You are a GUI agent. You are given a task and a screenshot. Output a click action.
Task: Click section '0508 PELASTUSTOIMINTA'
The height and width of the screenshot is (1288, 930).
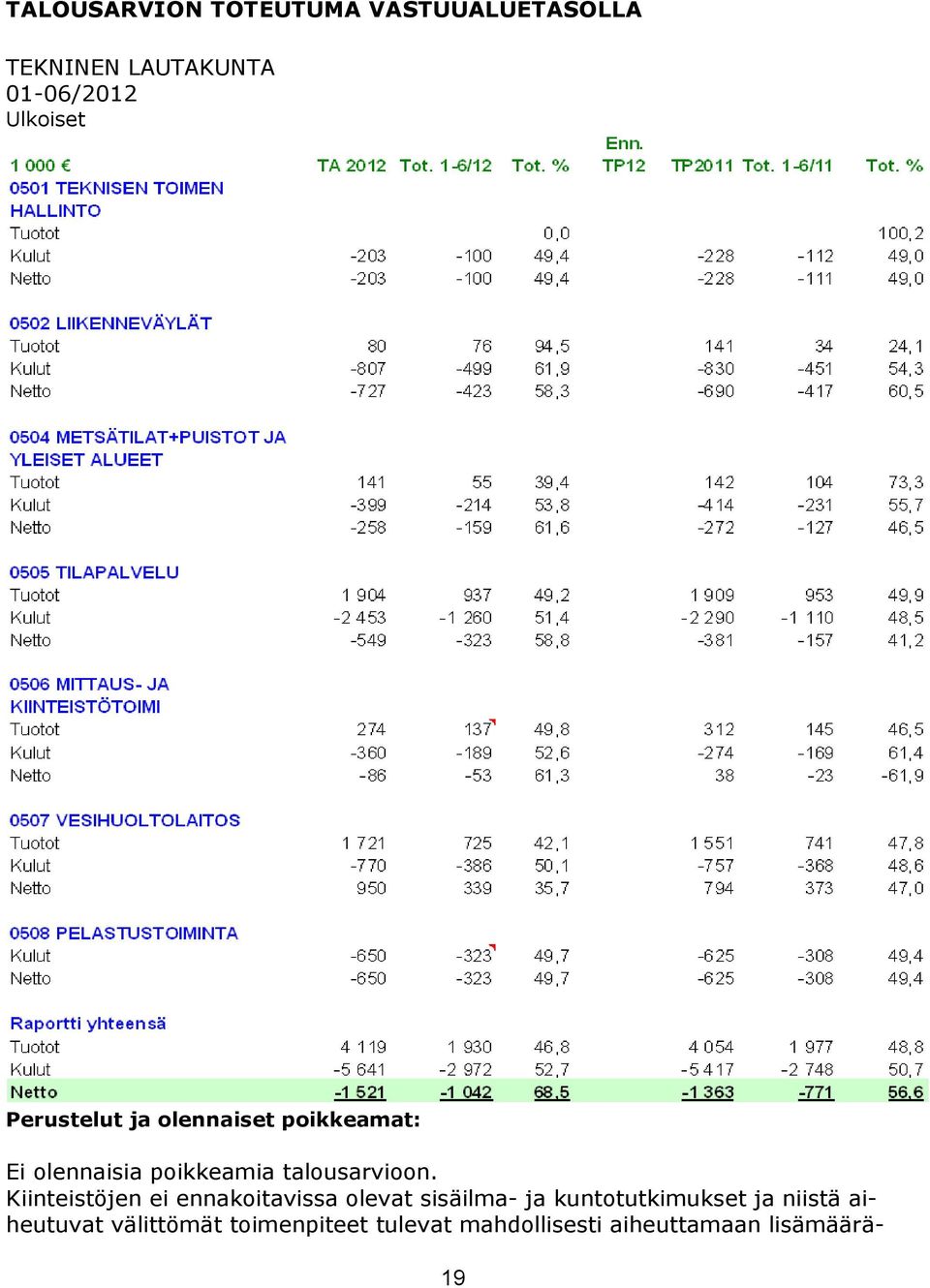123,934
